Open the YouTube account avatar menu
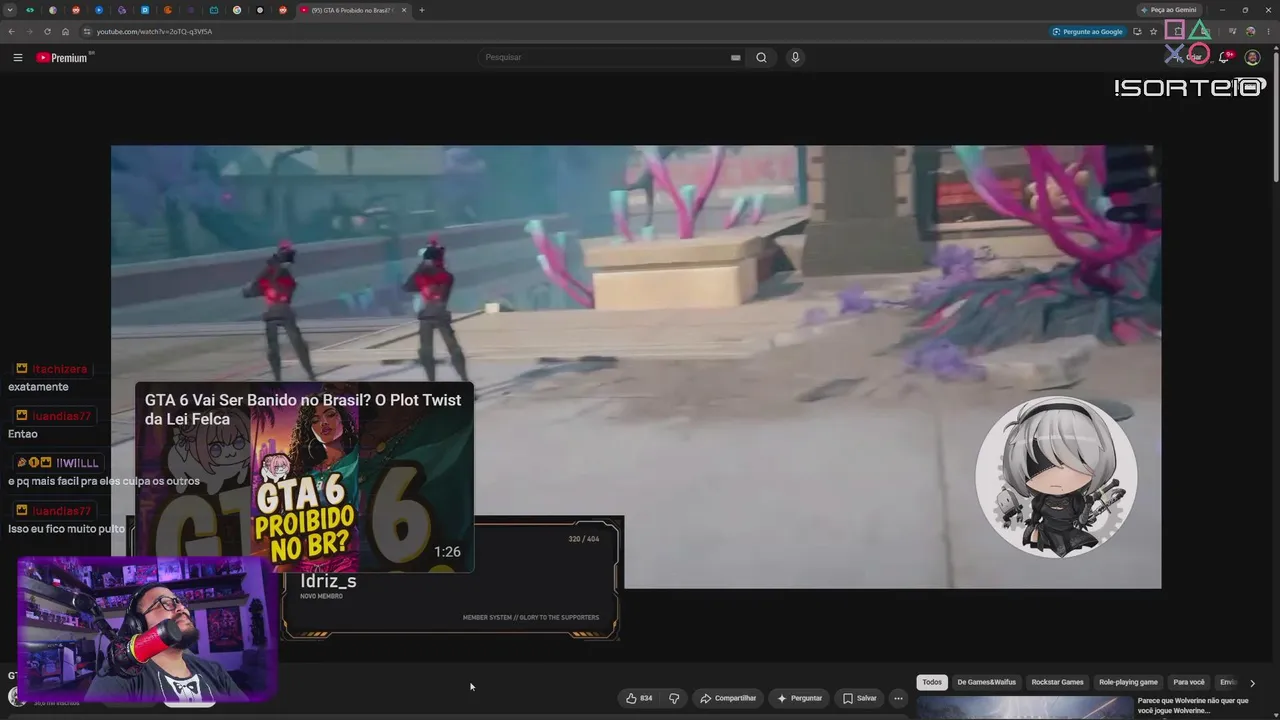This screenshot has width=1280, height=720. point(1252,57)
